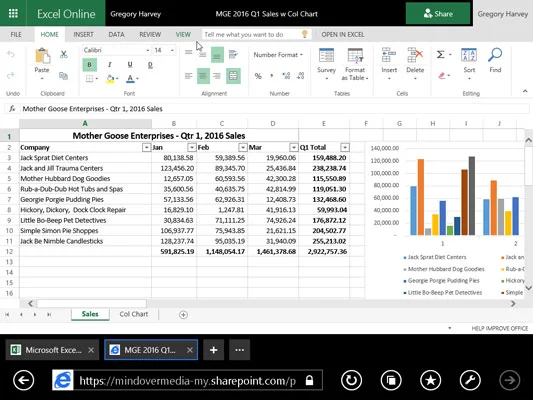Switch to the DATA tab

[x=116, y=35]
